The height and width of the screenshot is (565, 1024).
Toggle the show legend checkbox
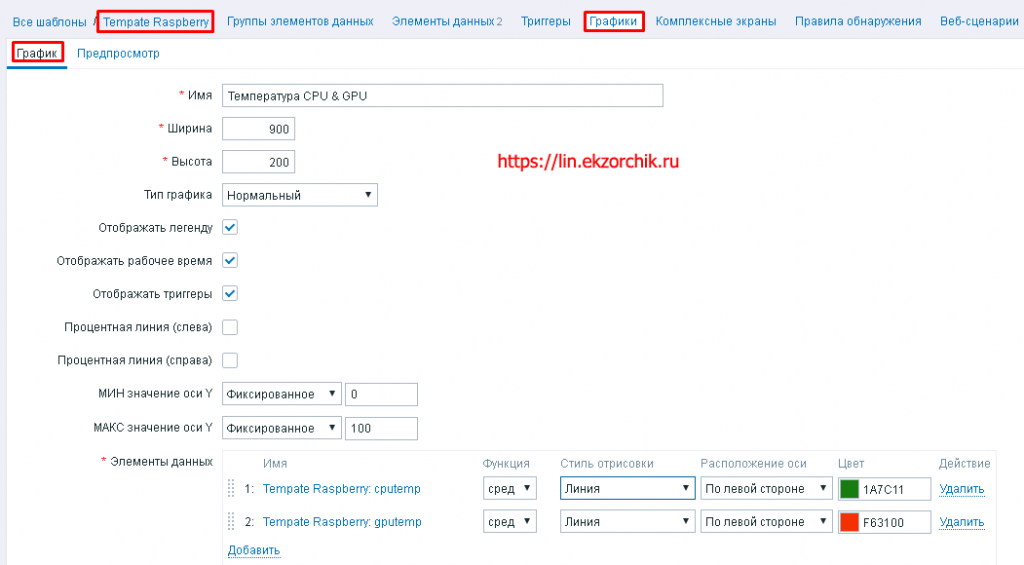230,227
